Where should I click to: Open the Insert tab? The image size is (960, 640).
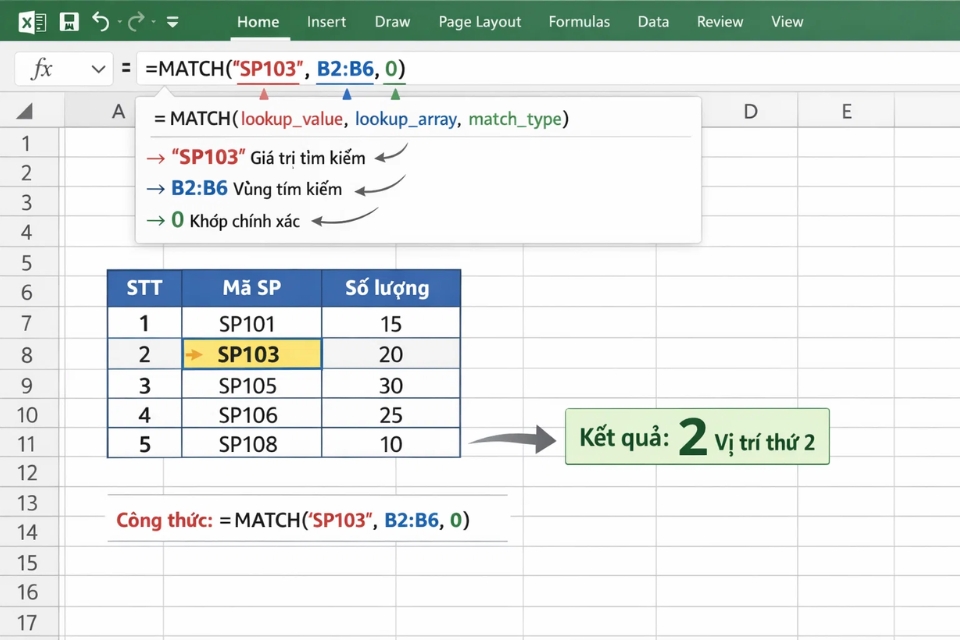click(x=326, y=21)
